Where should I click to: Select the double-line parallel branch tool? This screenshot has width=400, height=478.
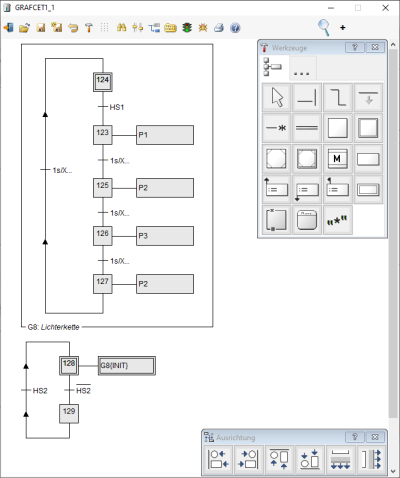(307, 128)
